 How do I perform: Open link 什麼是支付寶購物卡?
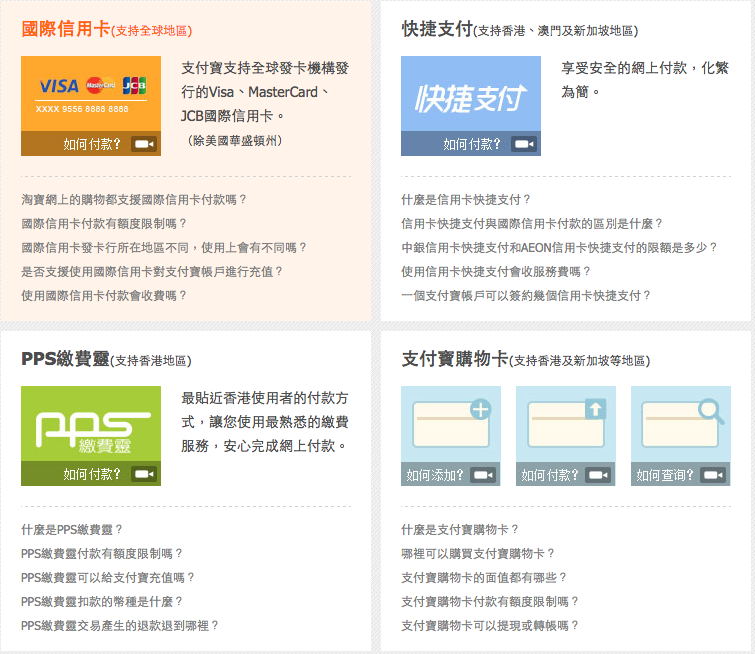point(460,530)
